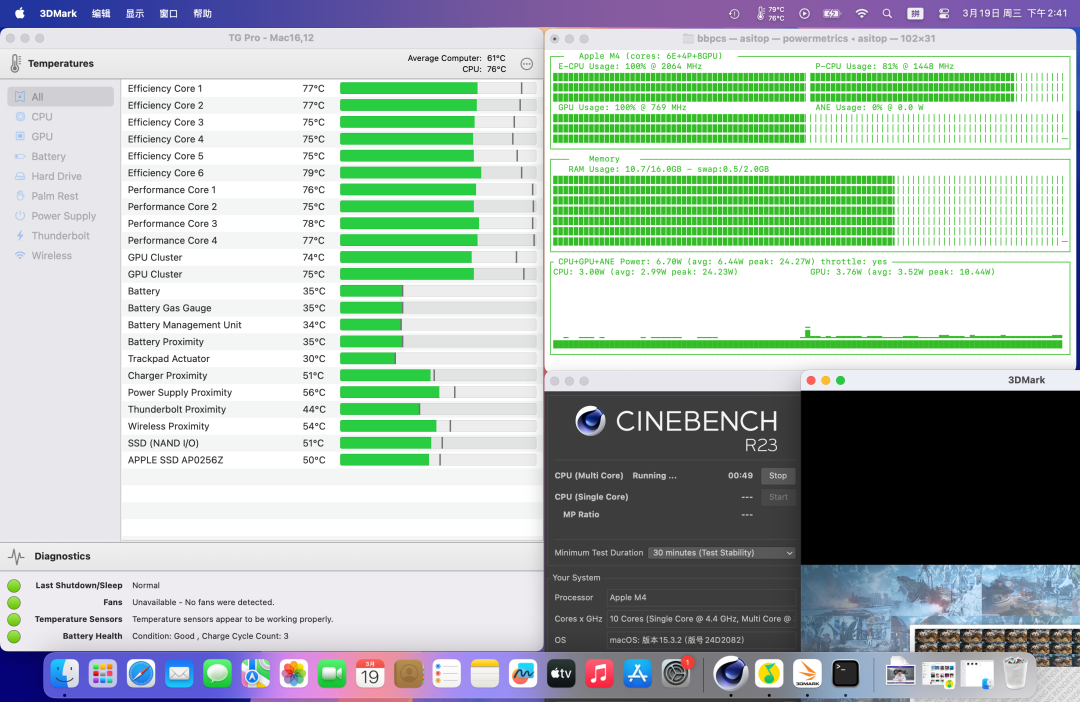Open the input method menu bar icon
1080x702 pixels.
915,14
